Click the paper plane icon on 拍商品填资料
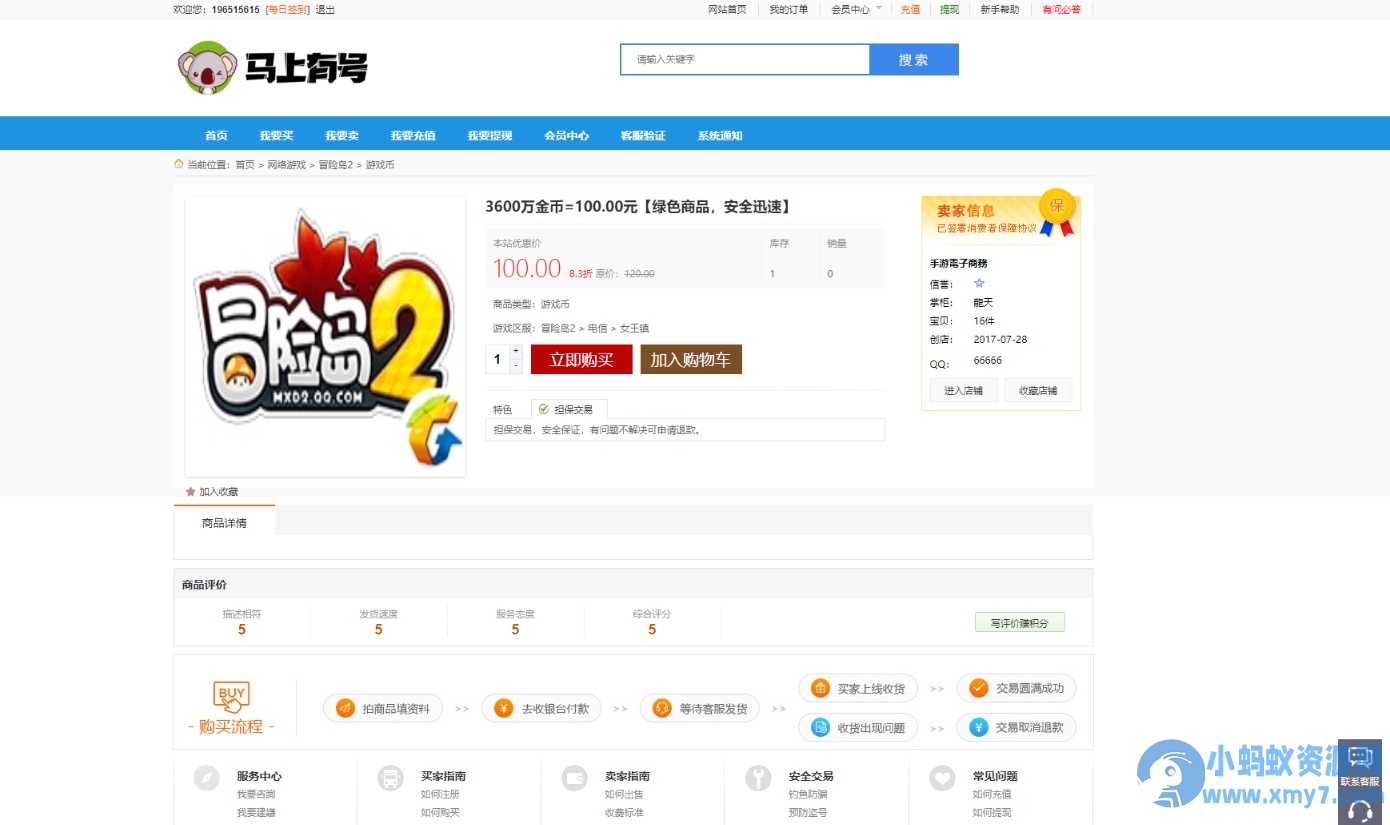Image resolution: width=1390 pixels, height=825 pixels. [x=345, y=708]
